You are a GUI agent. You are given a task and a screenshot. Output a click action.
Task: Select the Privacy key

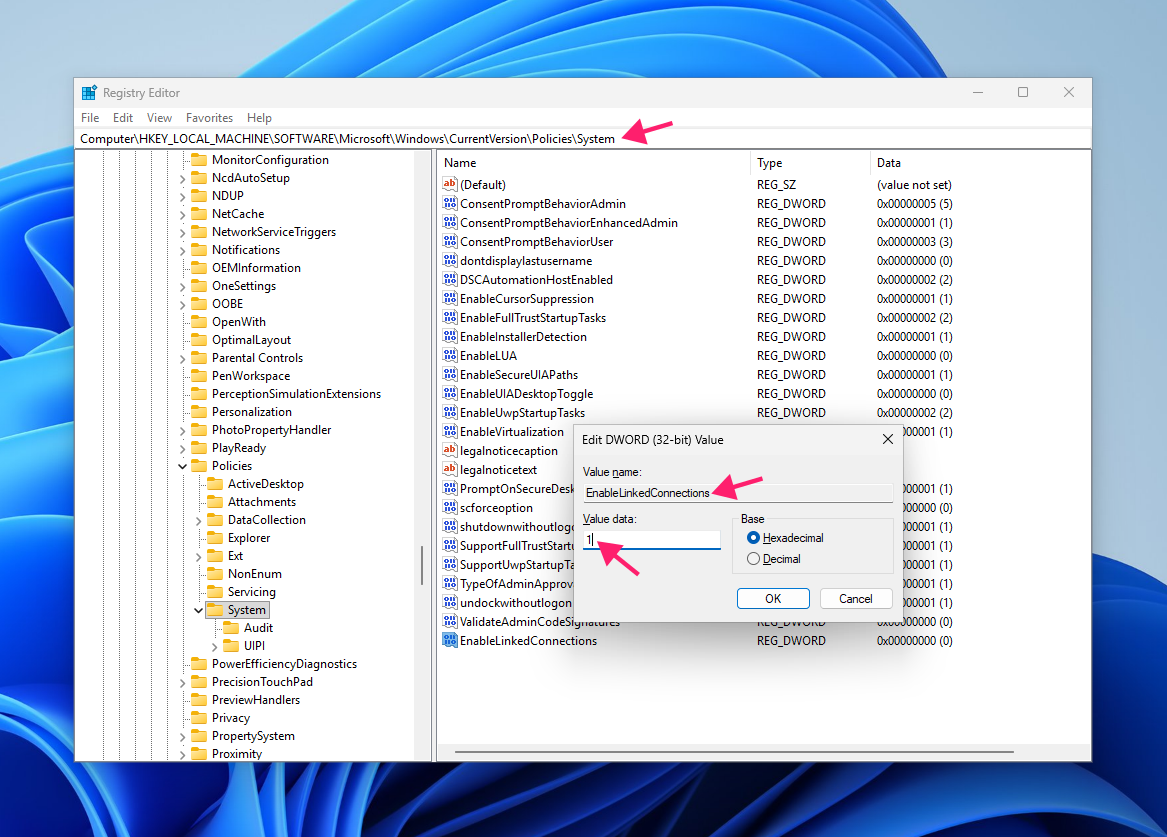[231, 718]
